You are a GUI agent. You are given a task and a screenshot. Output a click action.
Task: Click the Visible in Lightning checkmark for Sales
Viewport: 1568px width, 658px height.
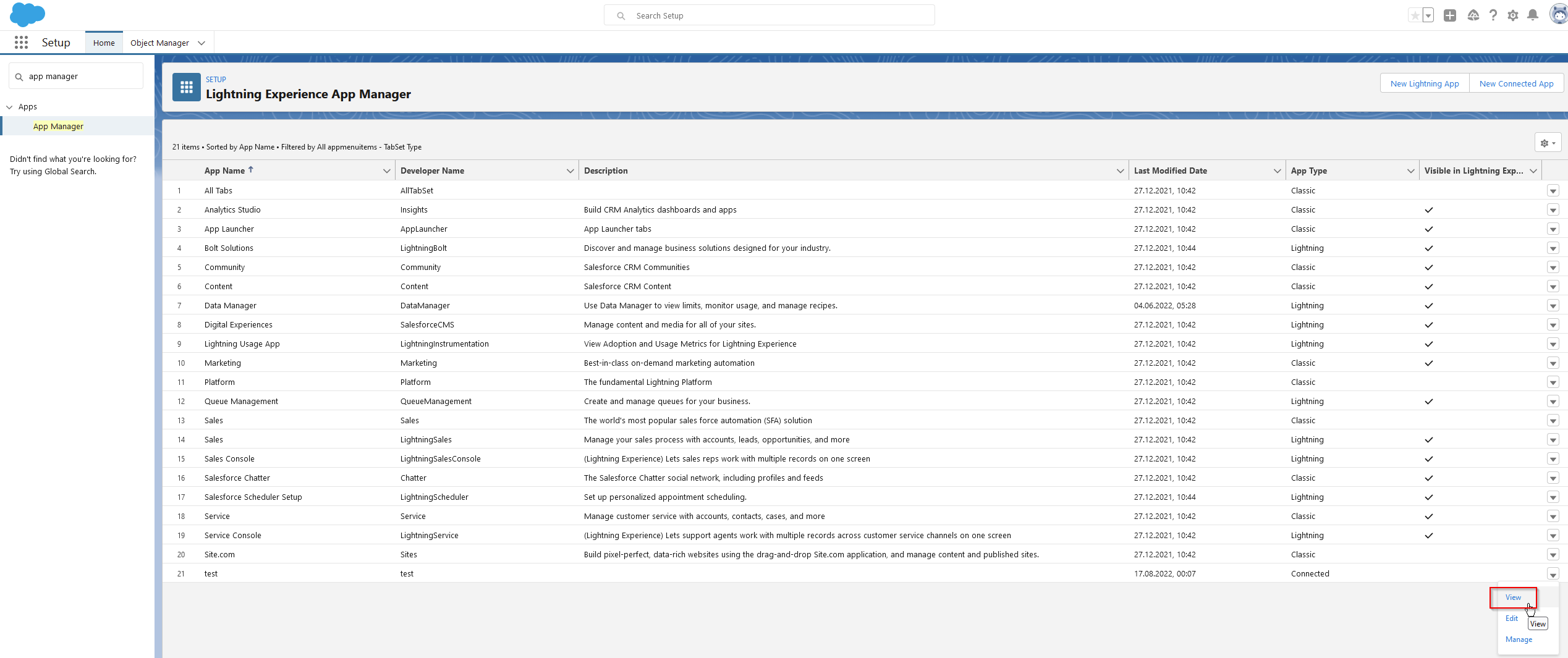(x=1428, y=440)
